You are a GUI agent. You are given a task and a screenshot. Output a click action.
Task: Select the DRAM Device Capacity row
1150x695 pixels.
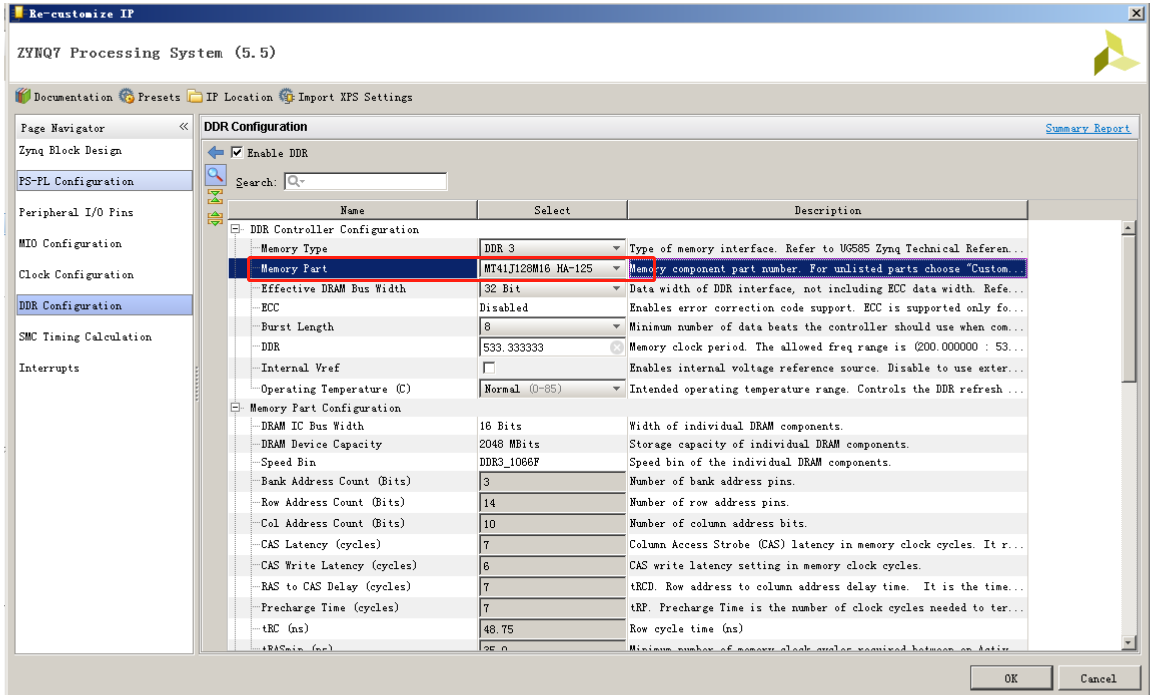pyautogui.click(x=628, y=444)
